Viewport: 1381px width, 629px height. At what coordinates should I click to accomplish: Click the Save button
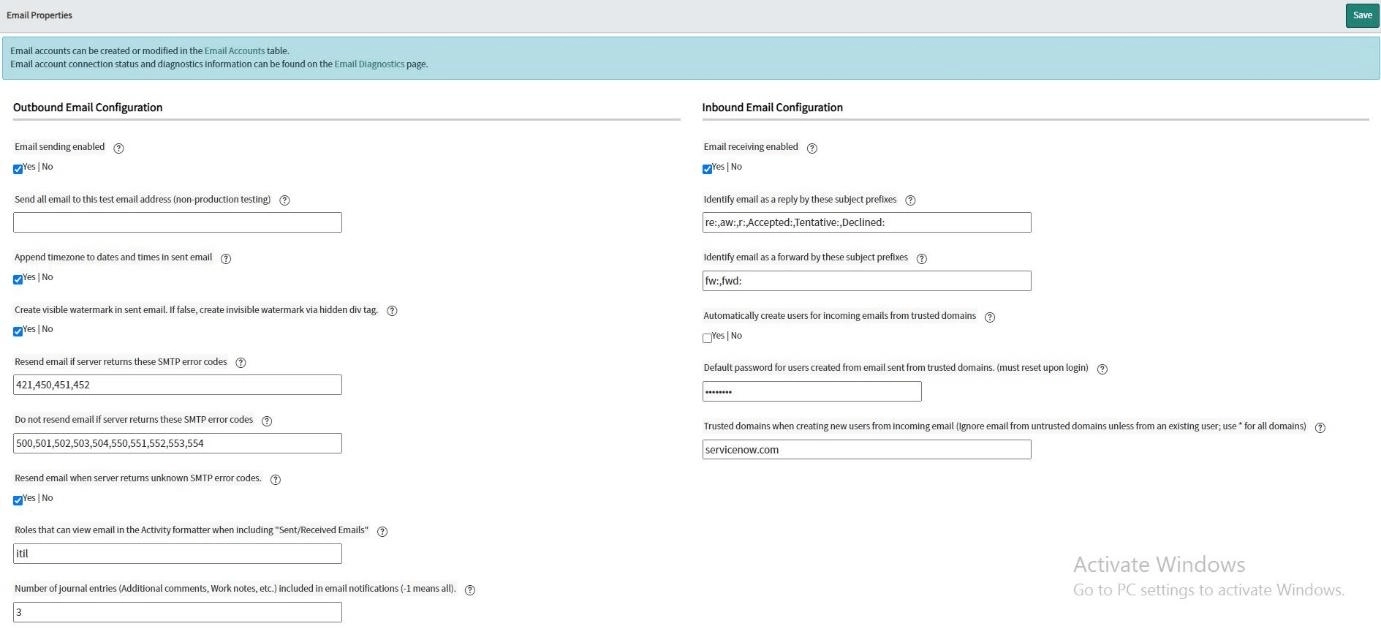[1362, 15]
